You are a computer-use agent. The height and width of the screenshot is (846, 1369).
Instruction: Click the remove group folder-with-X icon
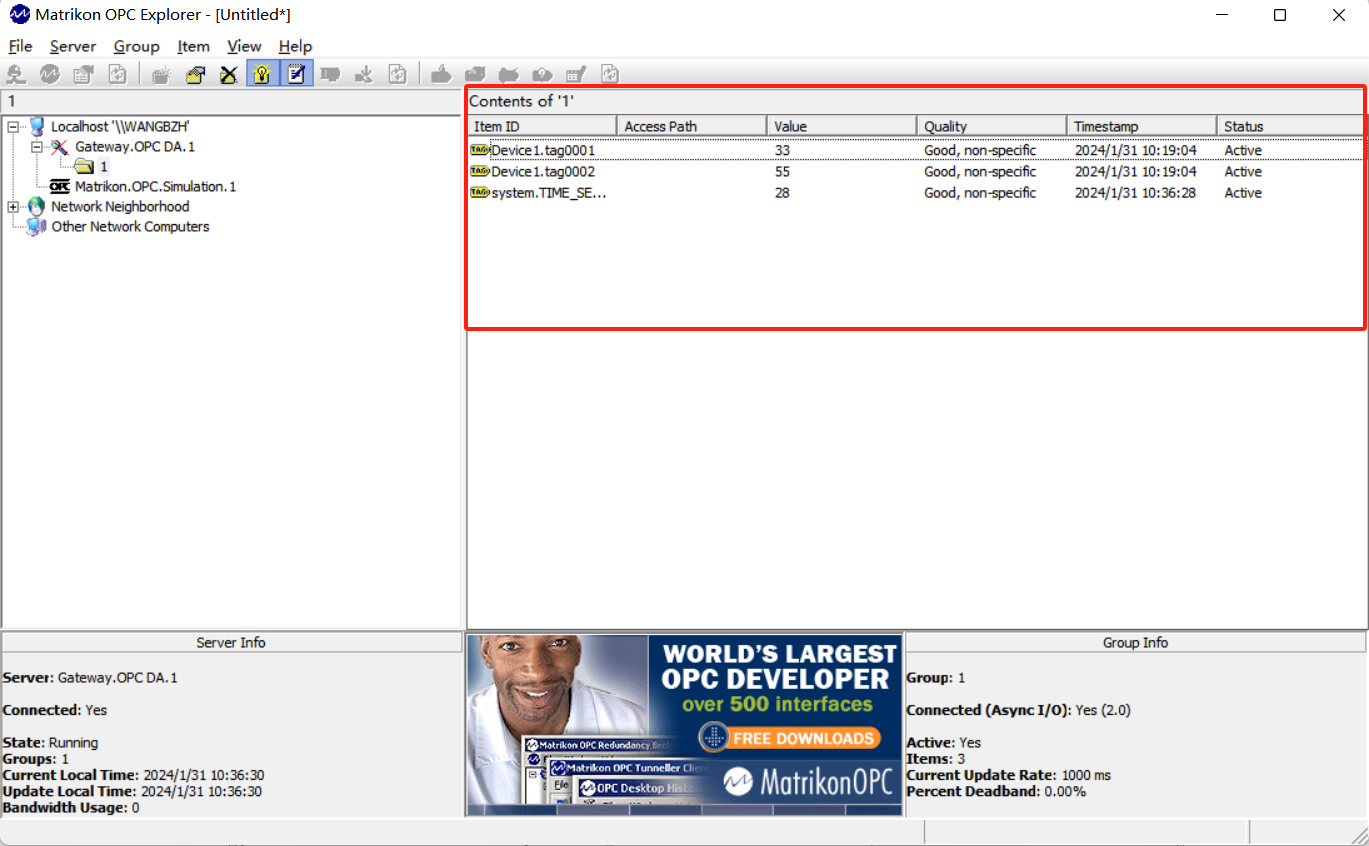click(x=229, y=74)
